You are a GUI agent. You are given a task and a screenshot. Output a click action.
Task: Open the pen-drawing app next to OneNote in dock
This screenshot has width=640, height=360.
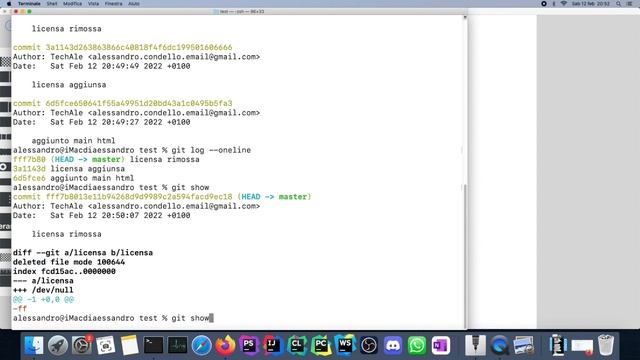point(475,345)
